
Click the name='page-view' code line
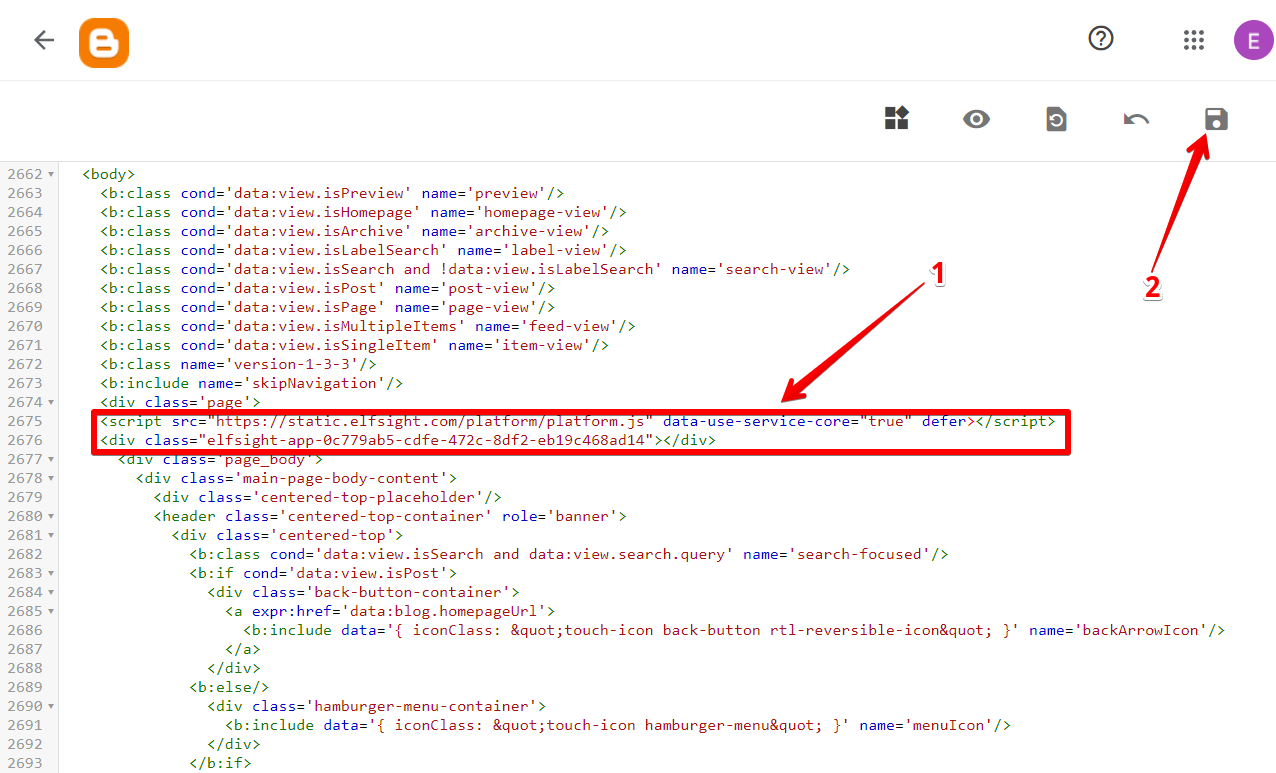pyautogui.click(x=328, y=307)
